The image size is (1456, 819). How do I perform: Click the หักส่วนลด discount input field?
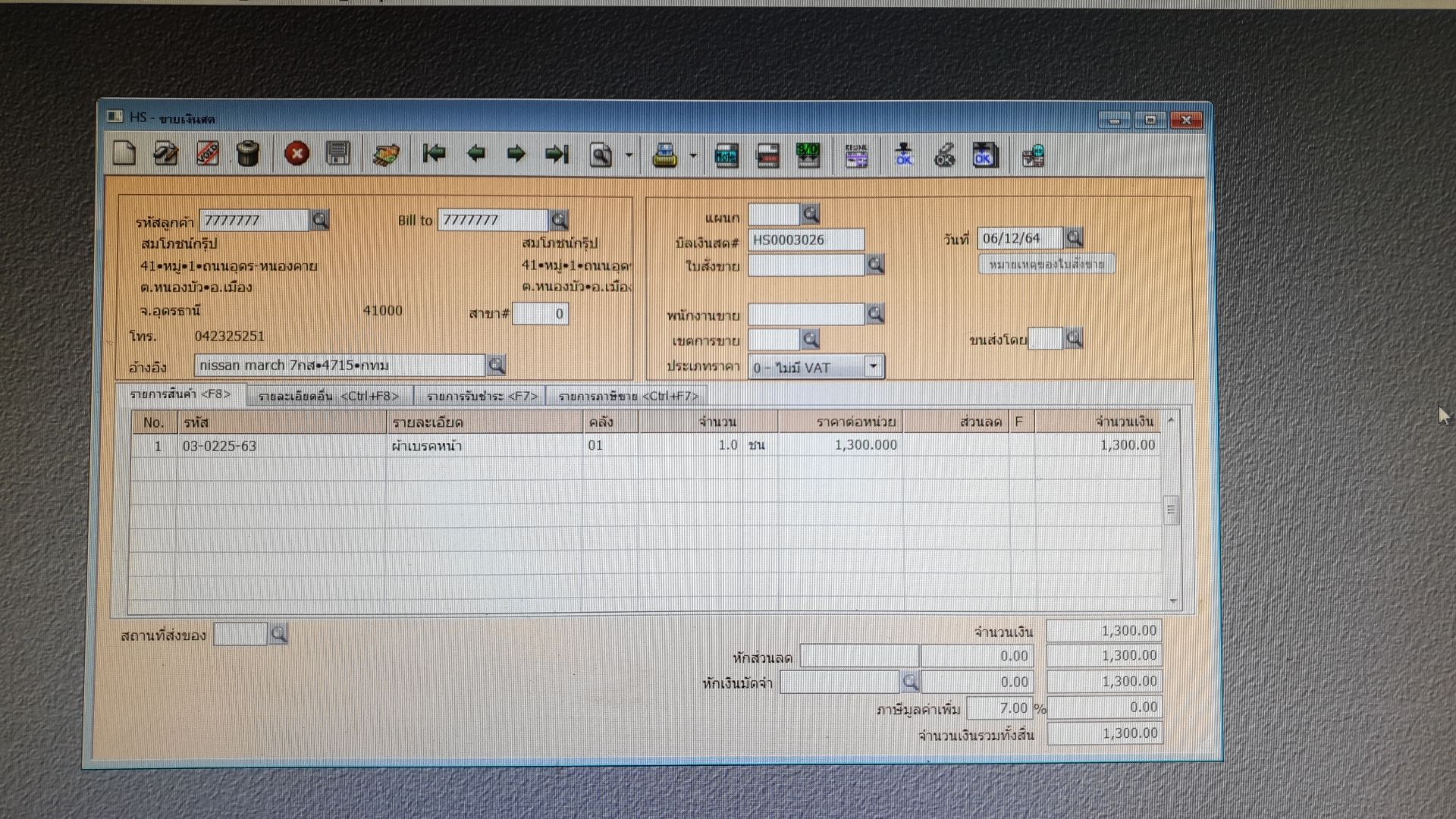(859, 656)
